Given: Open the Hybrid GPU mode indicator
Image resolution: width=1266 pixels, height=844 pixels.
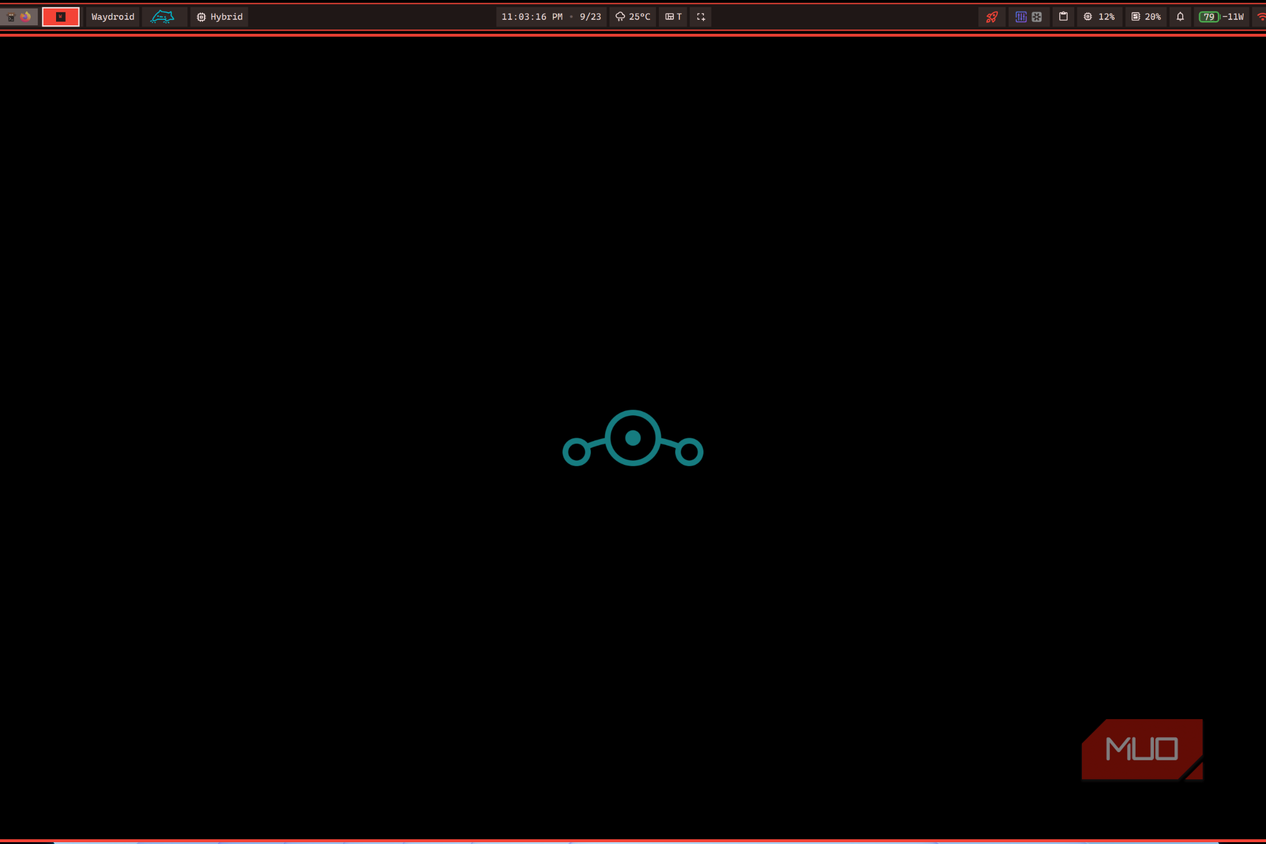Looking at the screenshot, I should [220, 17].
